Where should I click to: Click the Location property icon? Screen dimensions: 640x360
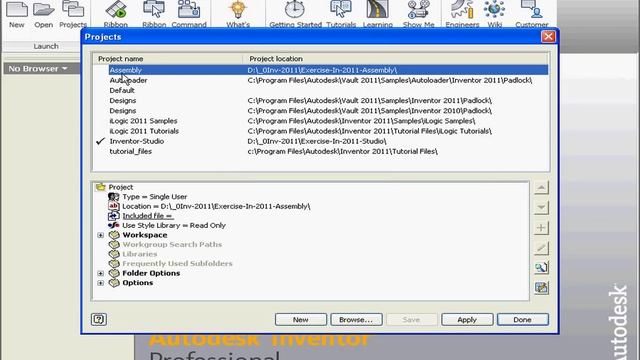click(x=114, y=206)
